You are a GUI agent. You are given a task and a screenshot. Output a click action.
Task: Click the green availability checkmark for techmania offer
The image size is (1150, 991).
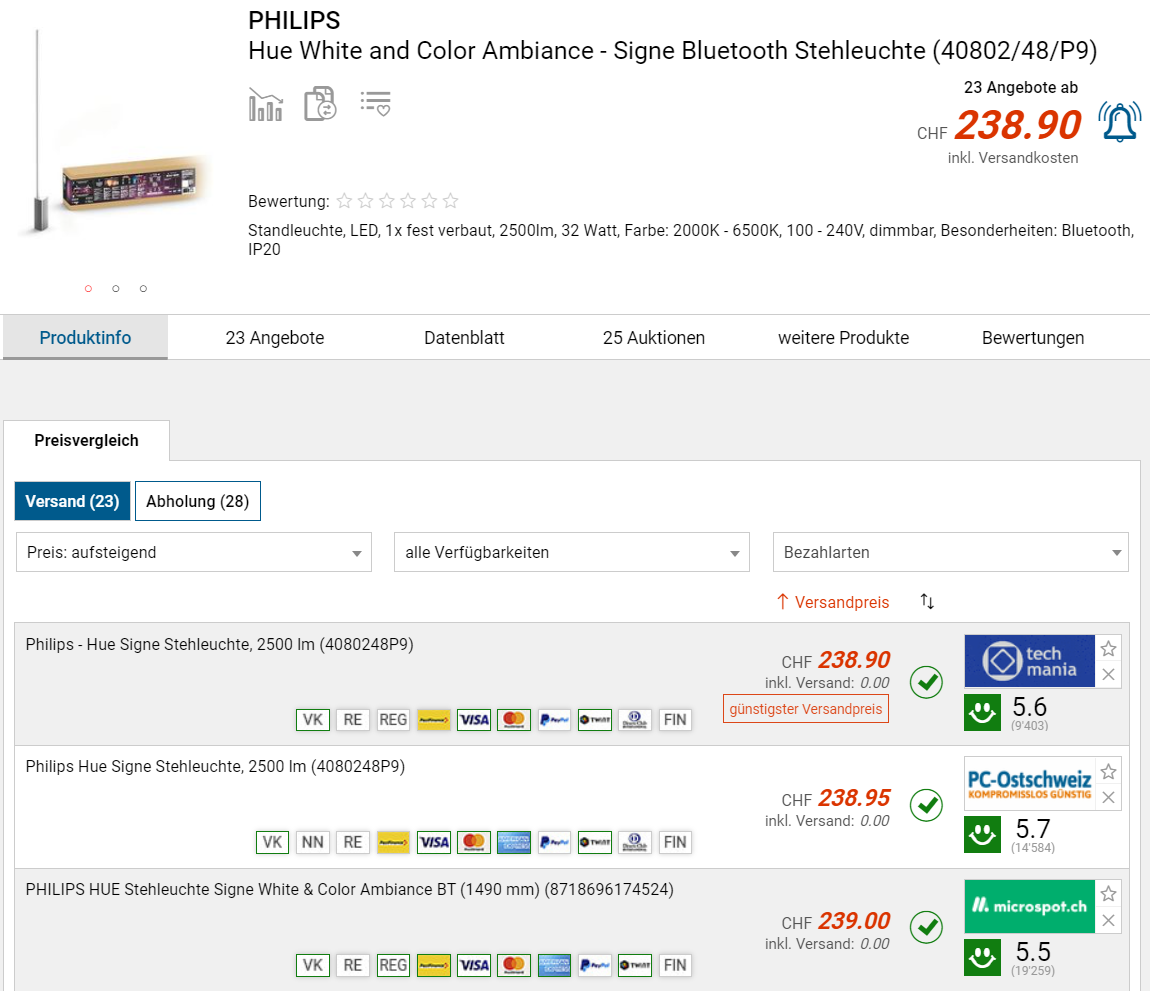tap(927, 682)
